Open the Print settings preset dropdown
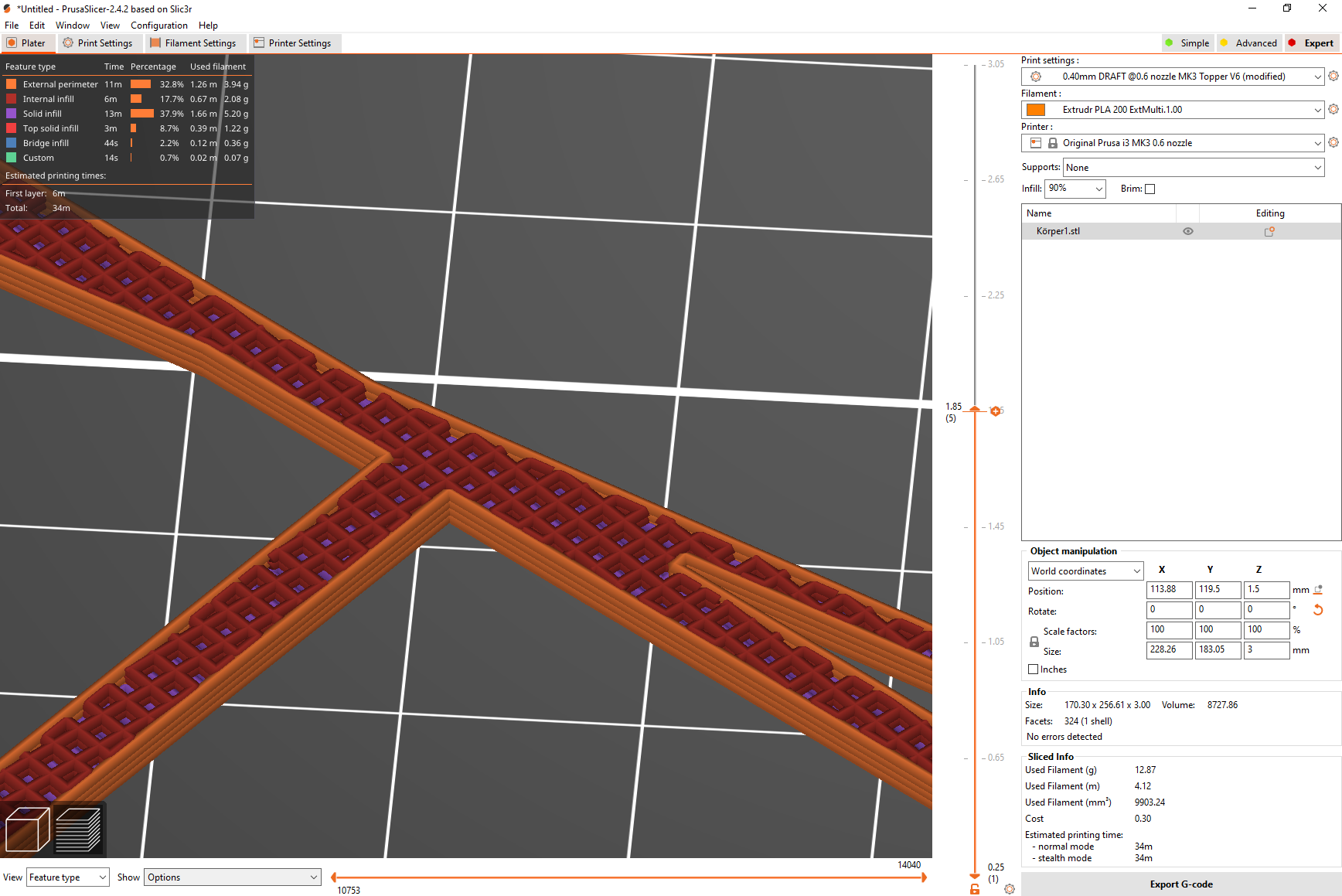1342x896 pixels. tap(1173, 77)
